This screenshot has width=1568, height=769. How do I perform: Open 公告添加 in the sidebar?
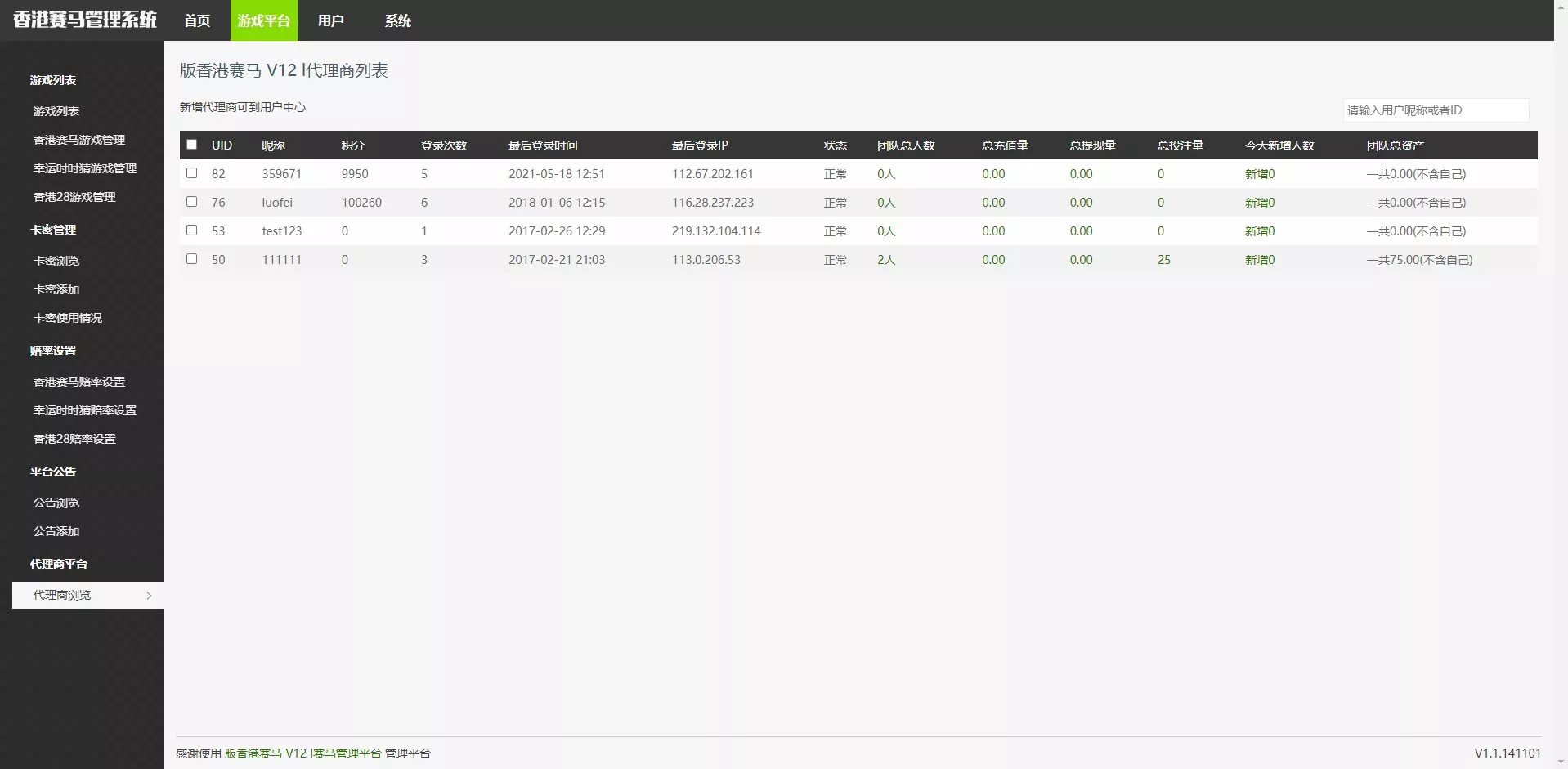pos(56,531)
